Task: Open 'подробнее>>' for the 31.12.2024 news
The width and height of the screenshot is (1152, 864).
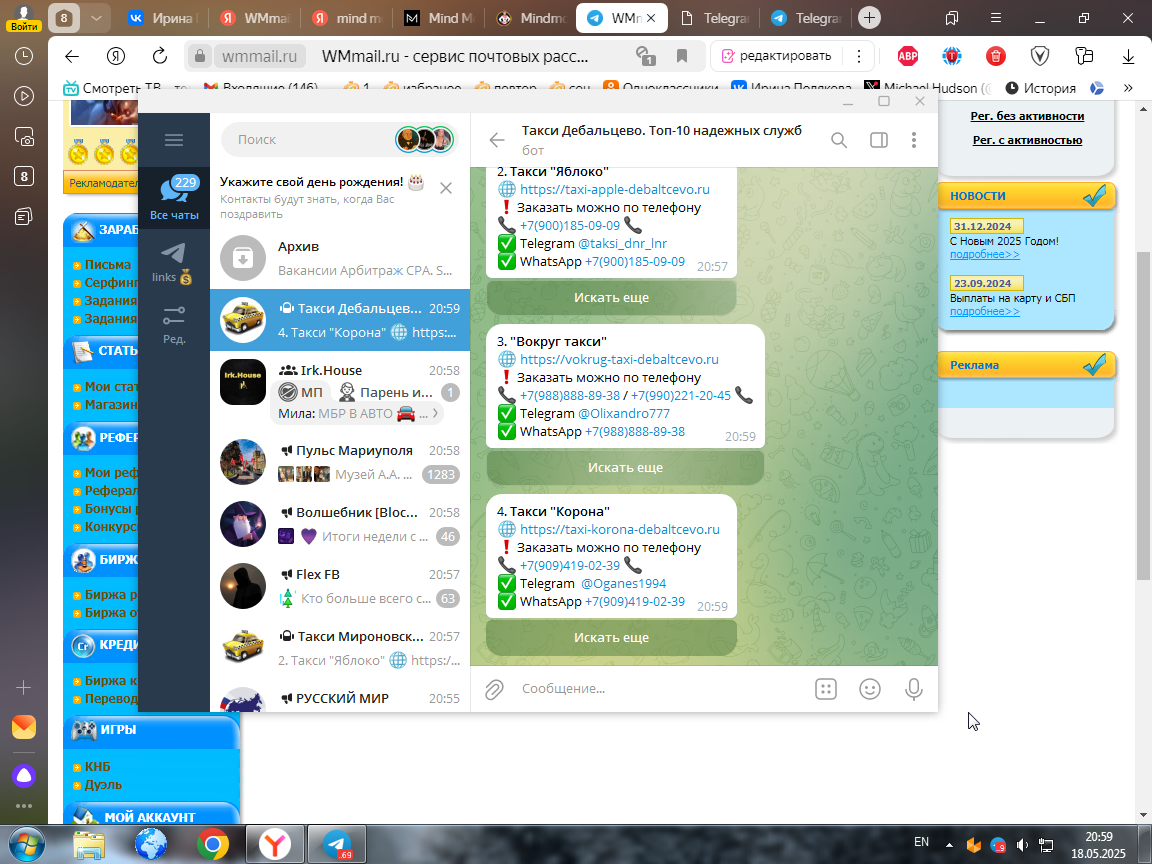Action: [984, 254]
